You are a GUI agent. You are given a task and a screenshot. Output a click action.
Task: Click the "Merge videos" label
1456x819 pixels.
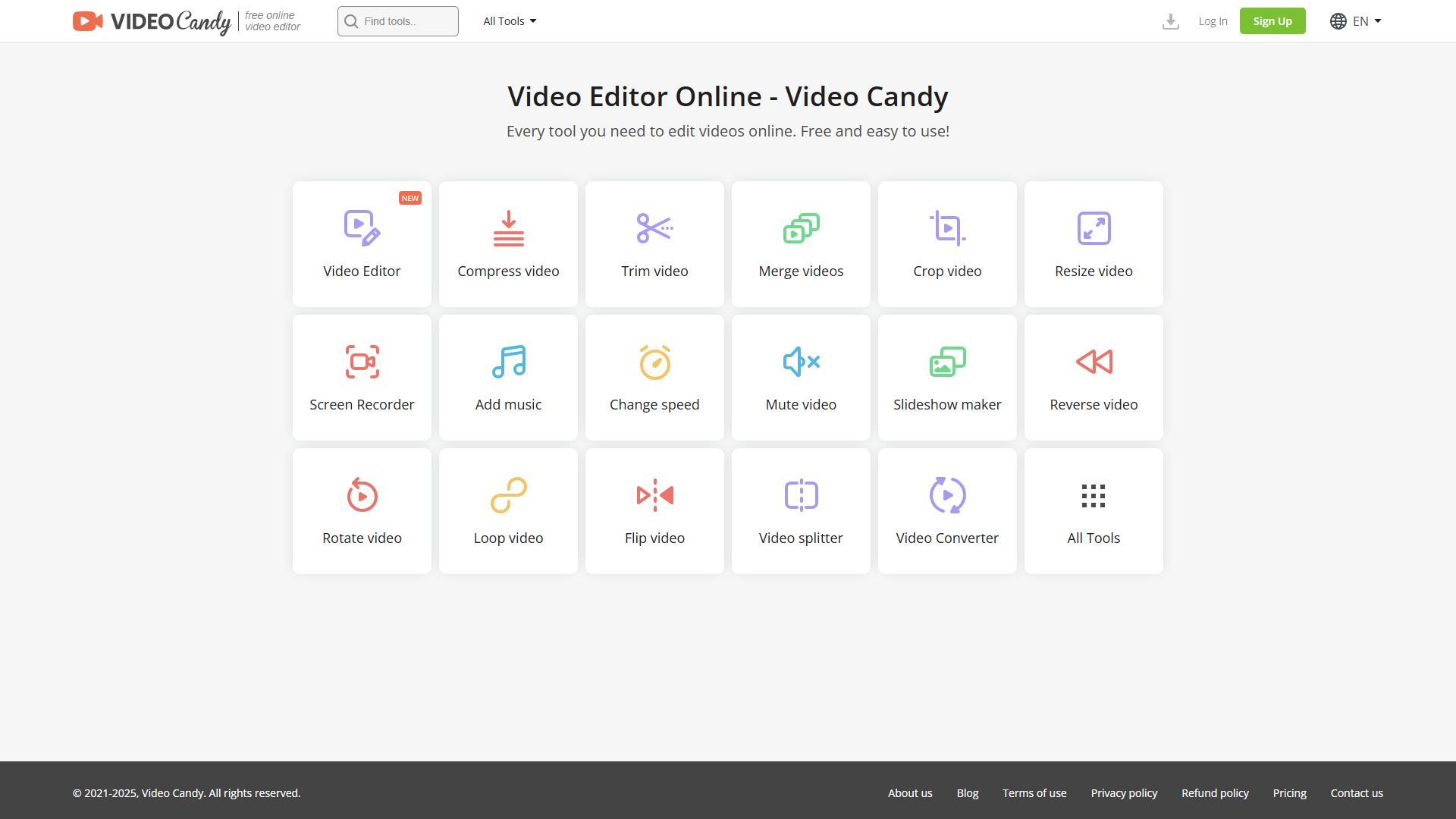click(x=801, y=271)
